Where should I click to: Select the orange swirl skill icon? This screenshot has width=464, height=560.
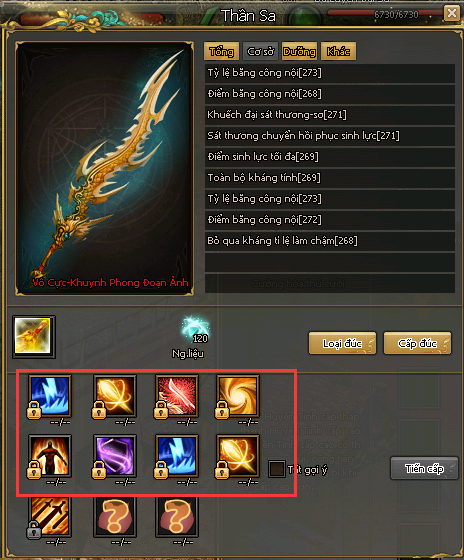tap(238, 396)
